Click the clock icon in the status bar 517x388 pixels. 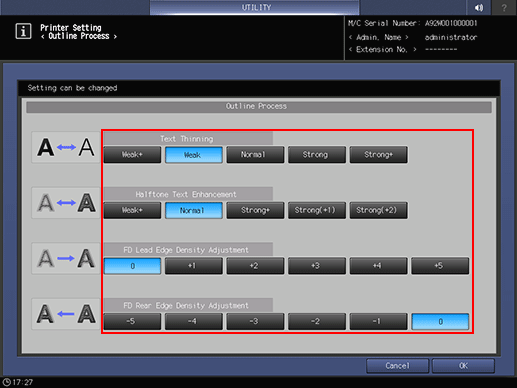click(x=6, y=382)
